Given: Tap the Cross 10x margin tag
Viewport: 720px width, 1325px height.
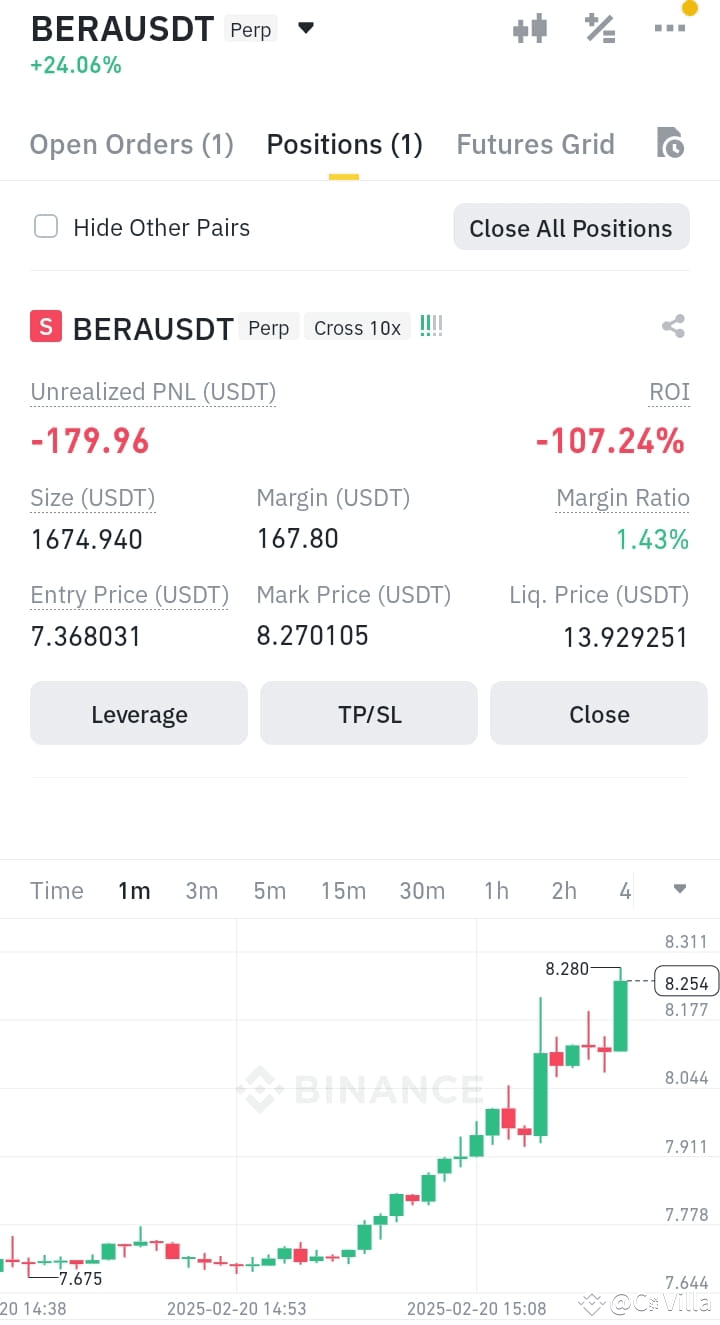Looking at the screenshot, I should pos(357,328).
